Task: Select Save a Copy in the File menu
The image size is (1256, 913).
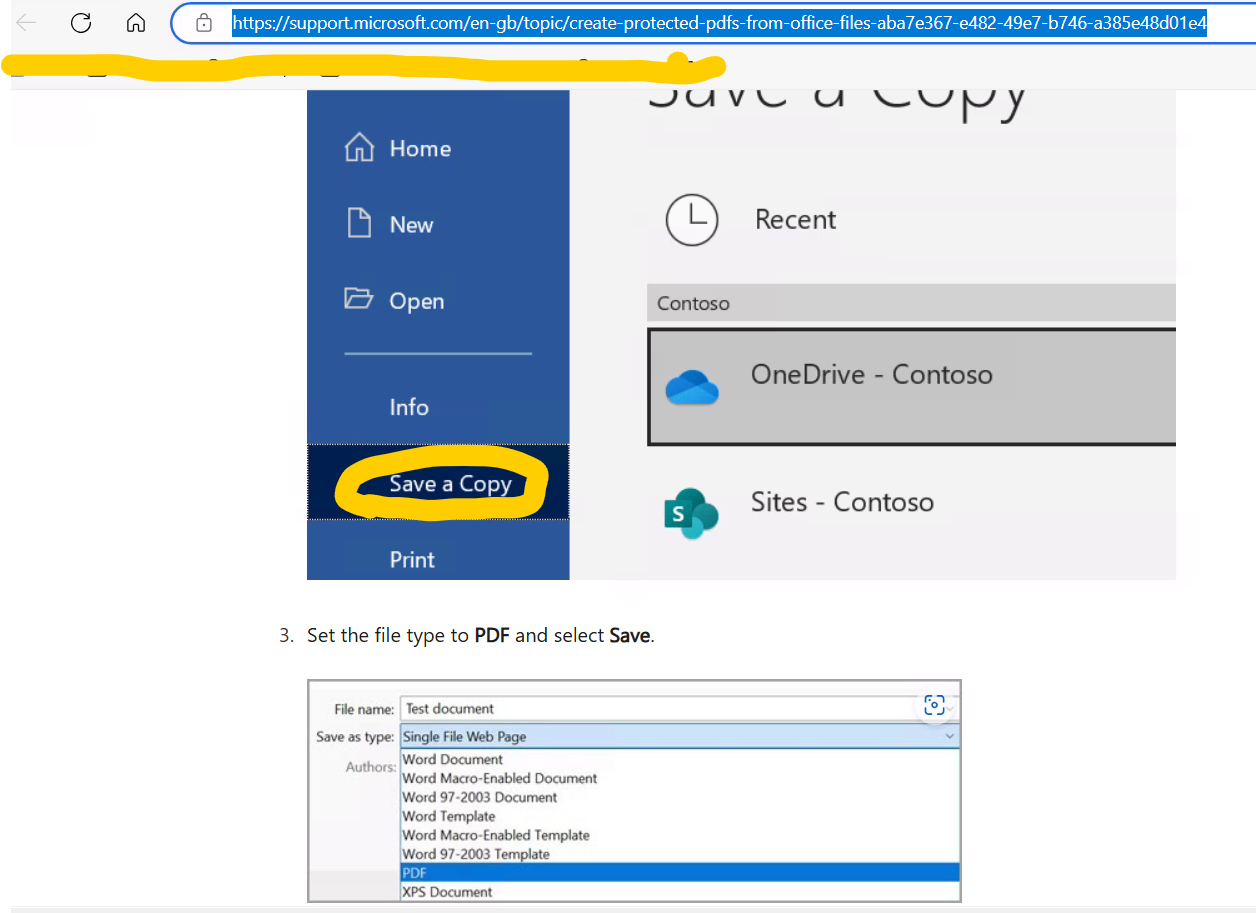Action: point(452,483)
